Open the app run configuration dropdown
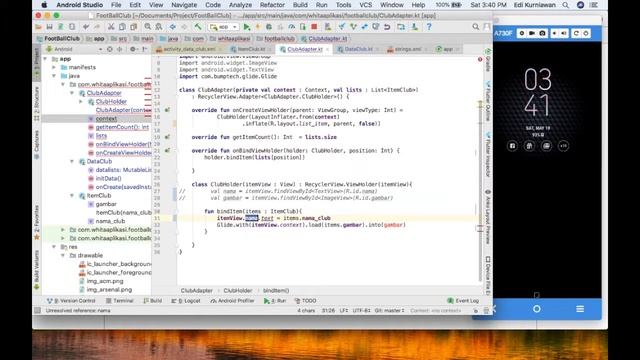Viewport: 640px width, 360px height. 223,27
